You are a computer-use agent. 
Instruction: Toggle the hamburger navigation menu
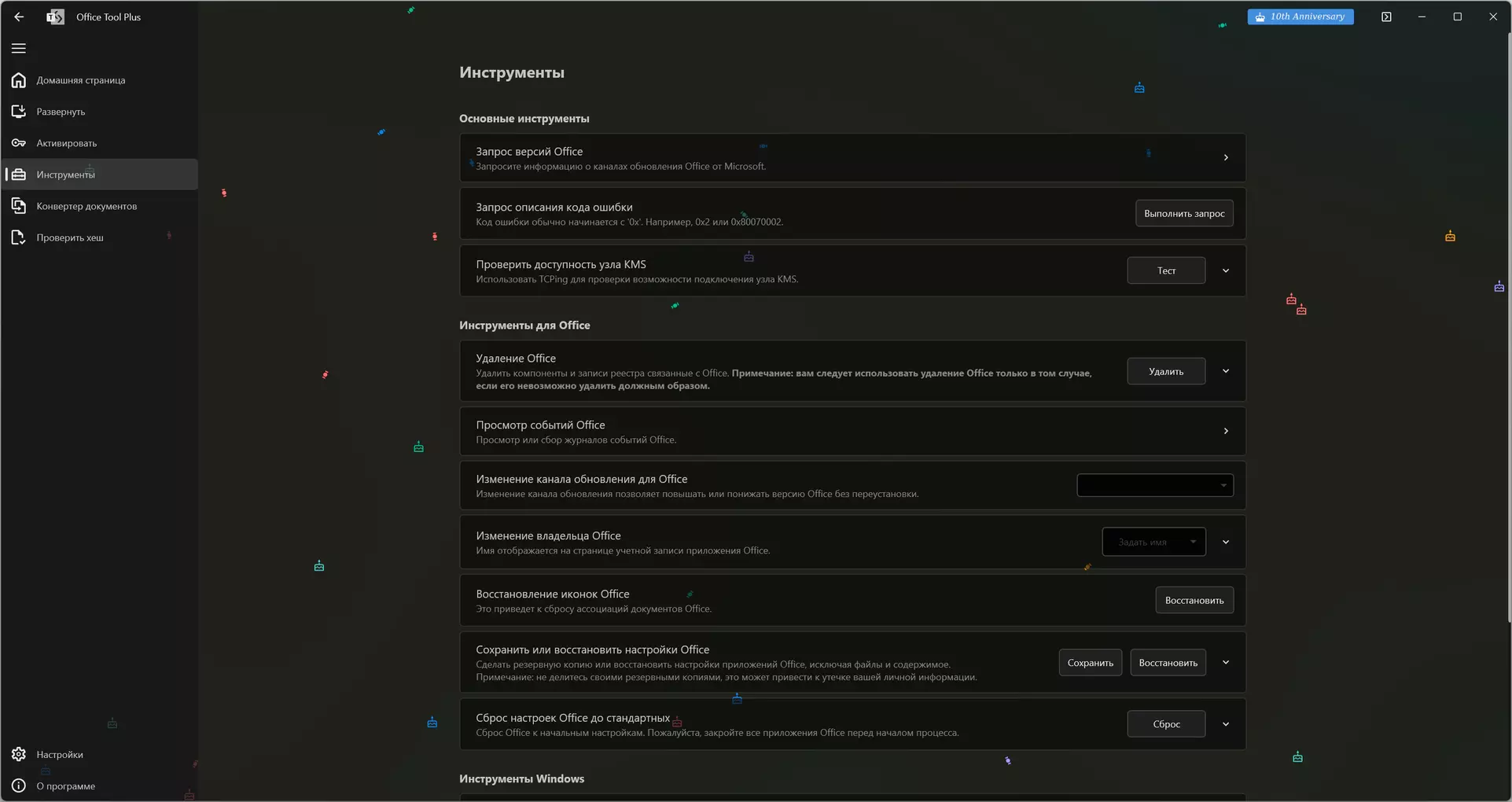(x=19, y=49)
